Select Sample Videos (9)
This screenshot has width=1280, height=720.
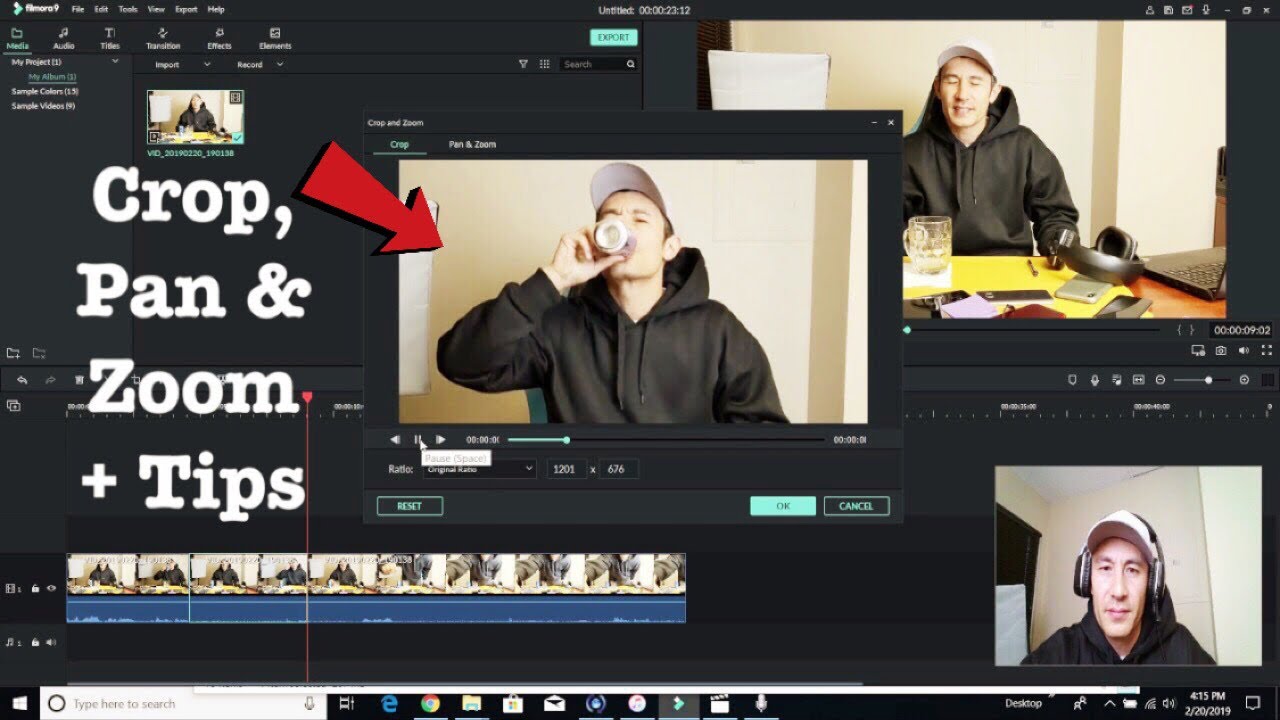click(x=43, y=105)
